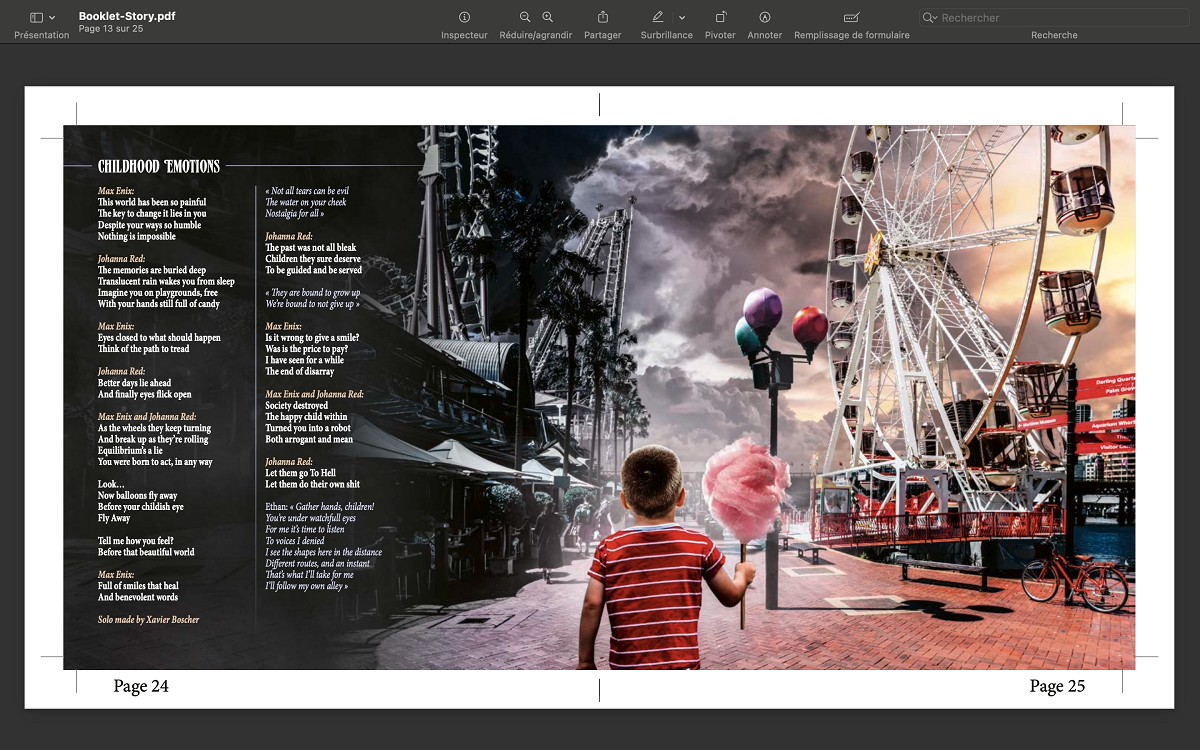Show the Annoter markup toolbar

point(765,17)
